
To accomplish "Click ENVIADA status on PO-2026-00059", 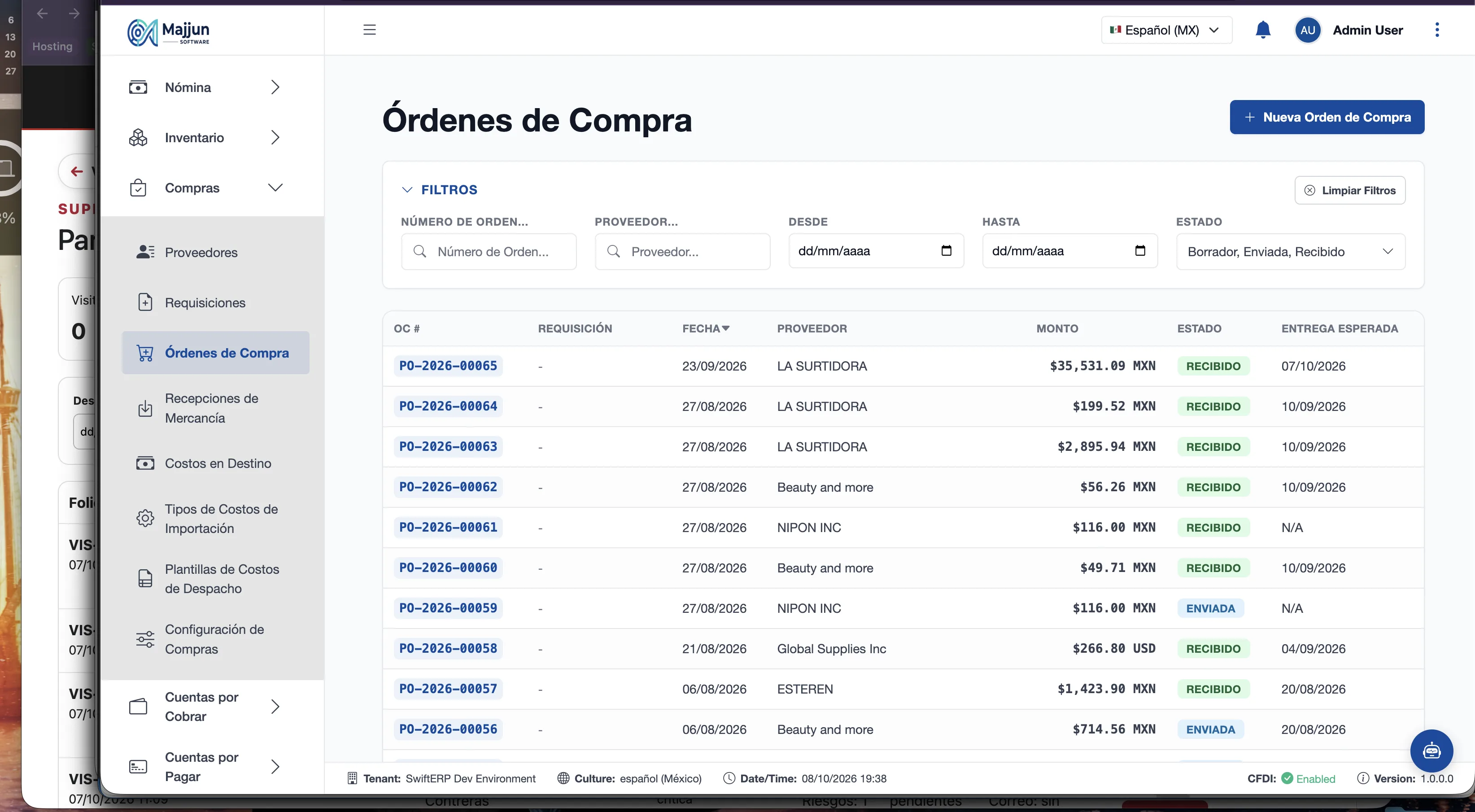I will tap(1210, 608).
